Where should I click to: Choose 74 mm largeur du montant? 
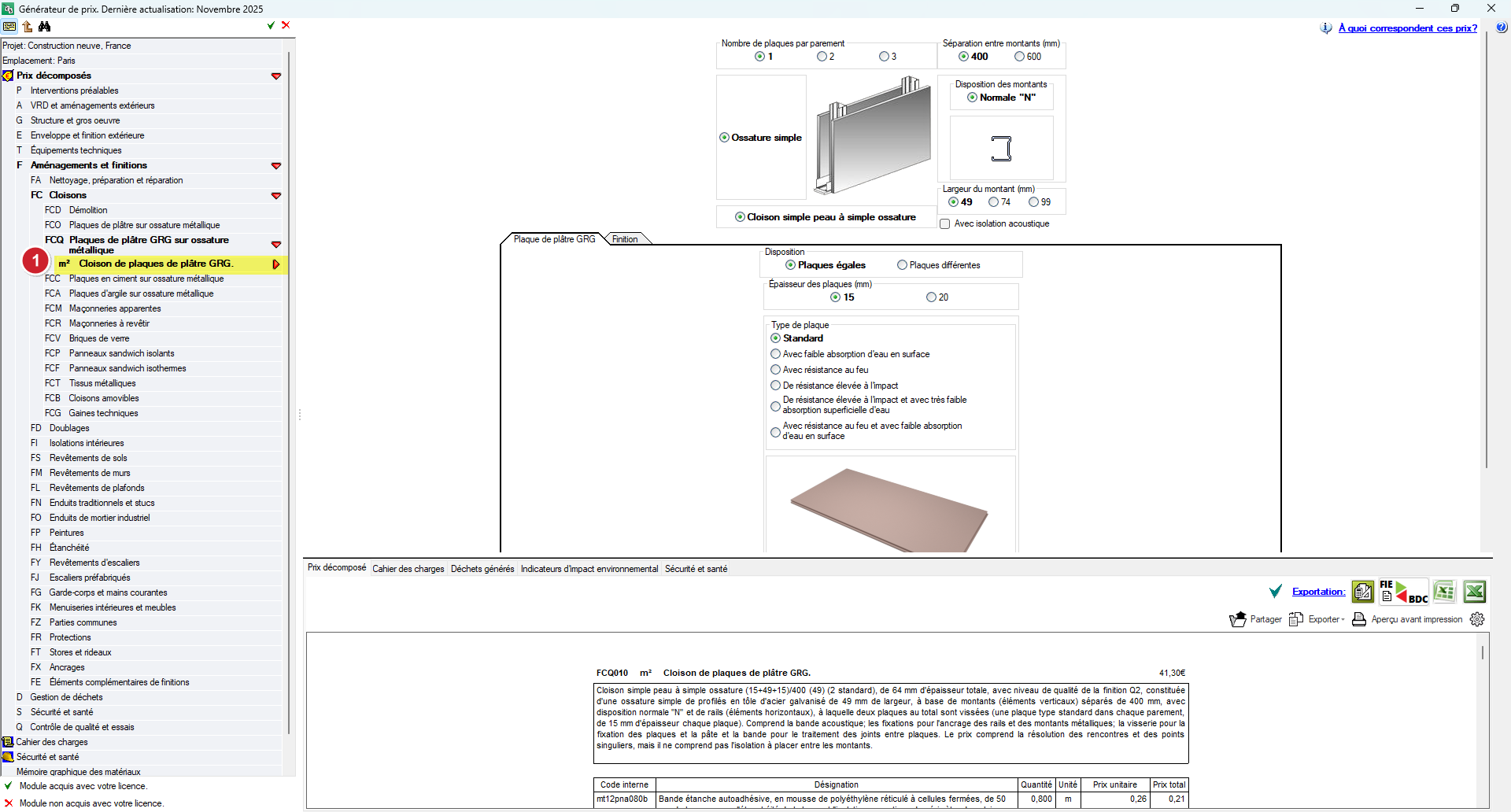point(993,202)
